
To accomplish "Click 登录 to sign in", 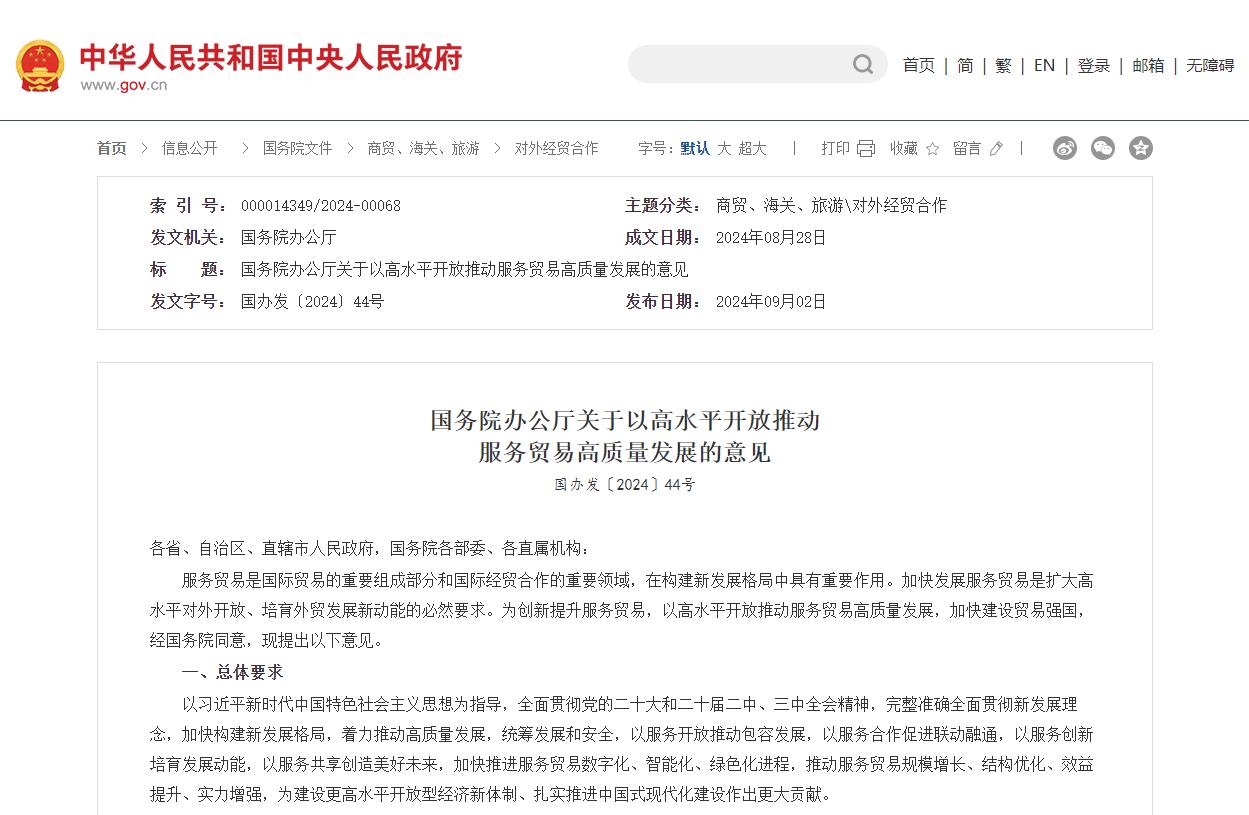I will point(1093,65).
